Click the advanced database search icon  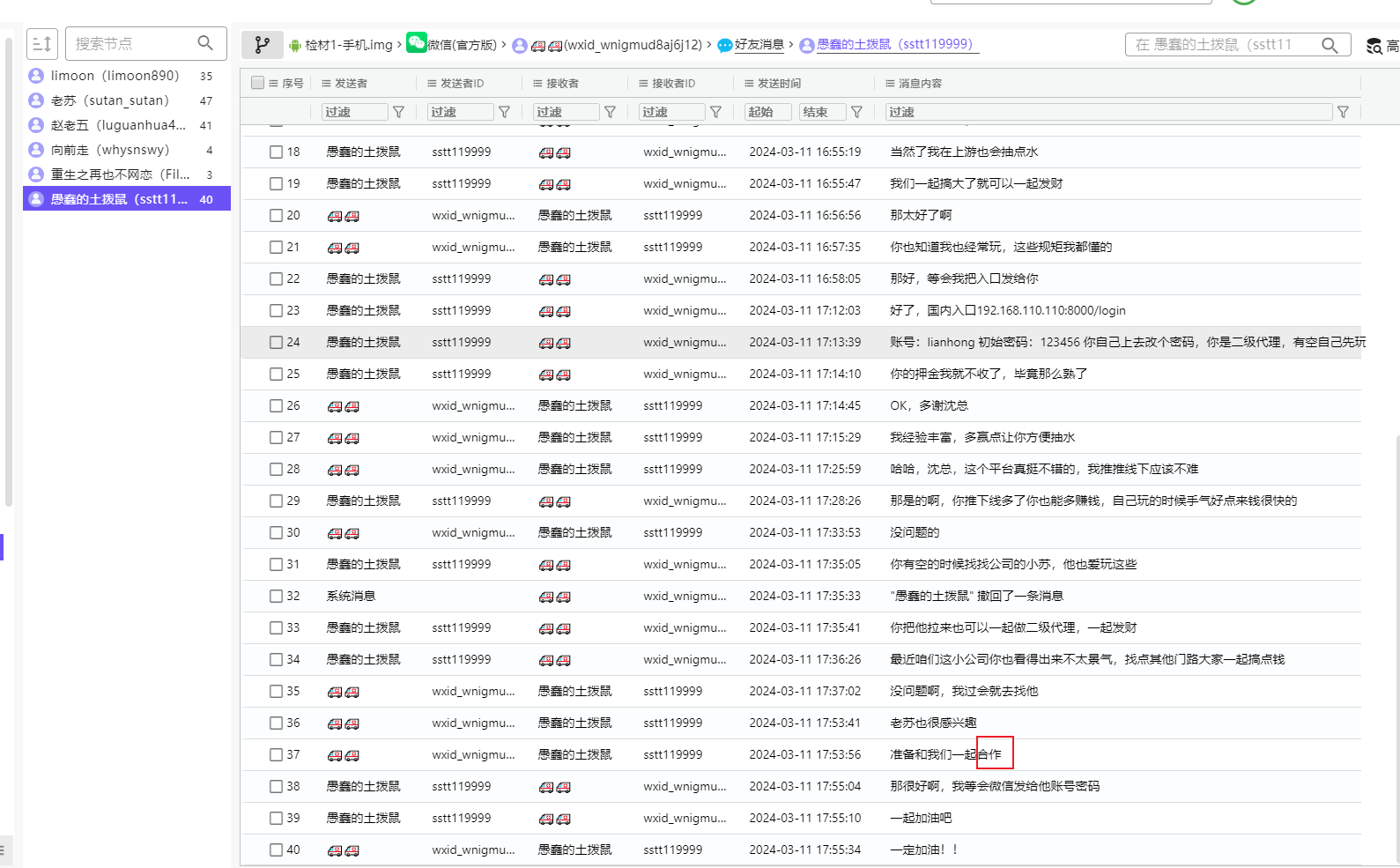1374,46
